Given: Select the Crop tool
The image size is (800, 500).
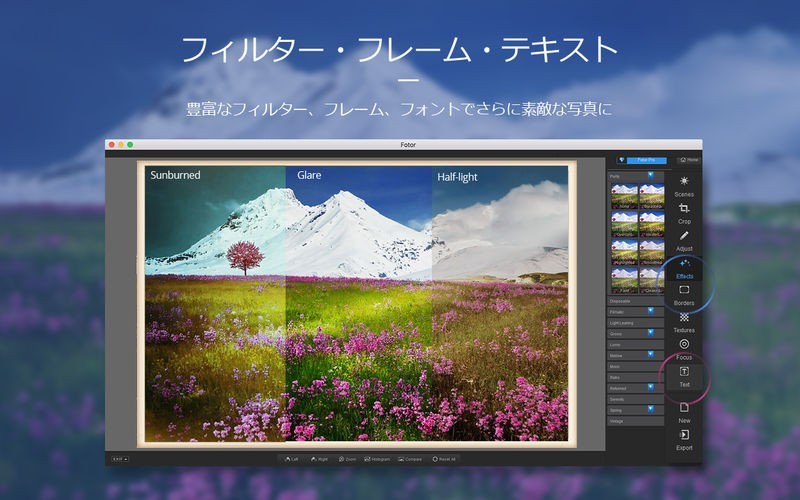Looking at the screenshot, I should pyautogui.click(x=684, y=211).
